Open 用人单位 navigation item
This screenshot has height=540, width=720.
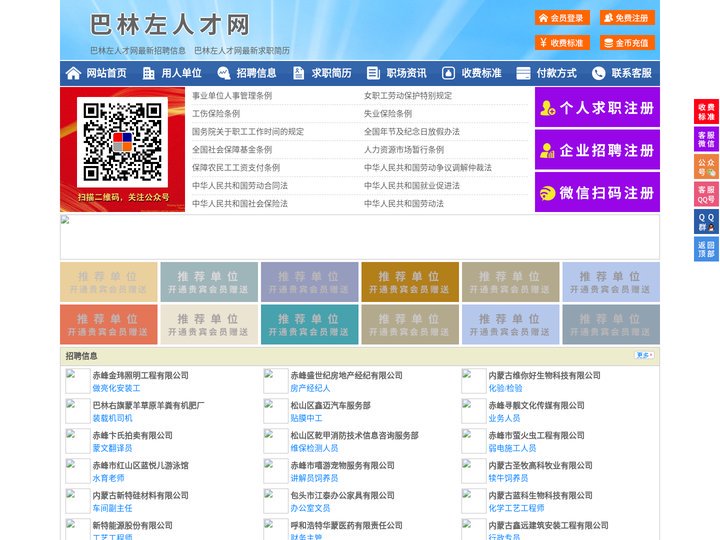tap(181, 73)
